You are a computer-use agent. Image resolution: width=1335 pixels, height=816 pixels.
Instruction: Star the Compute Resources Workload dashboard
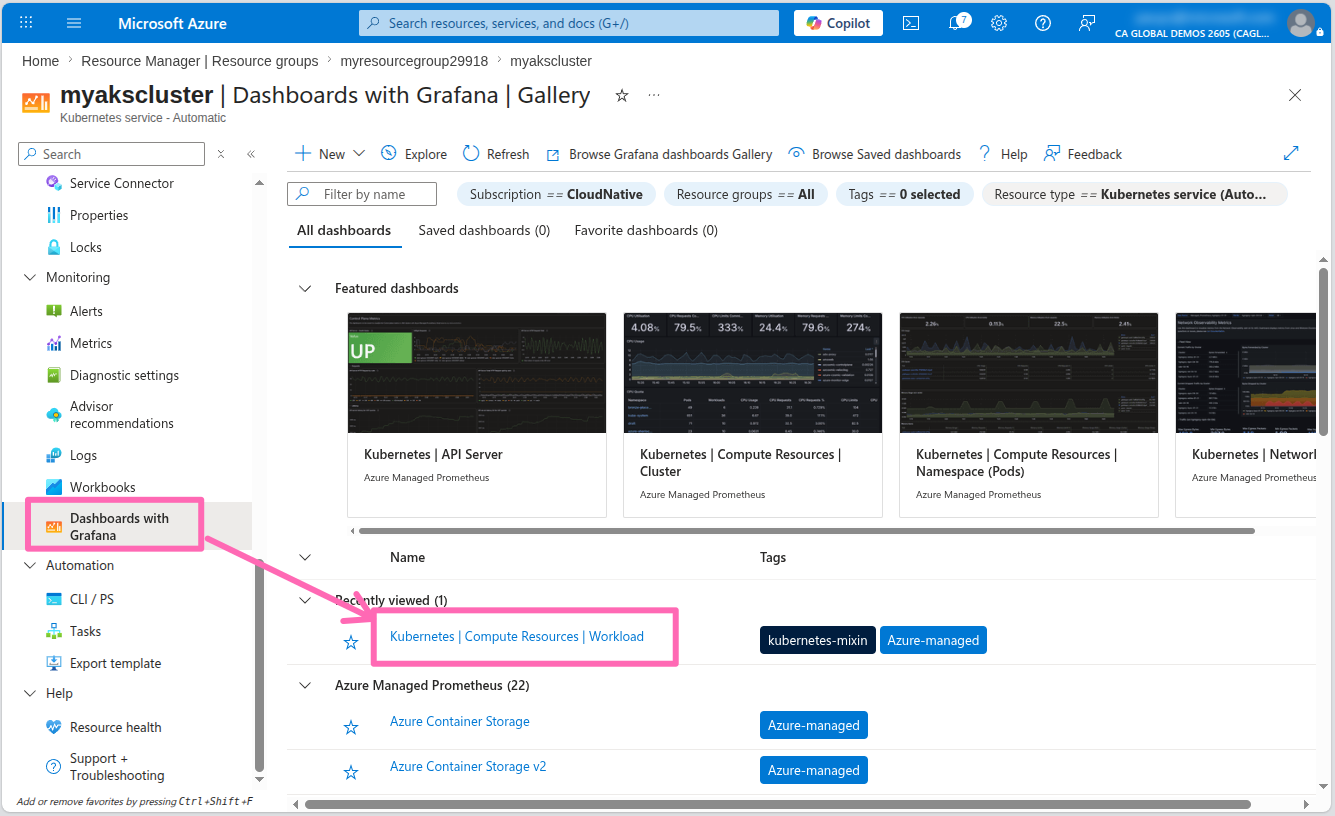pos(351,642)
